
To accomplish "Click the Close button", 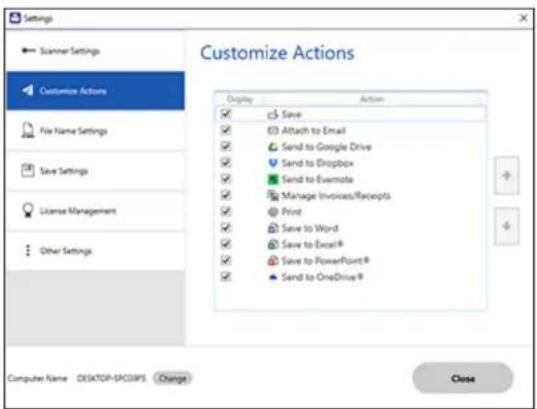I will point(463,378).
